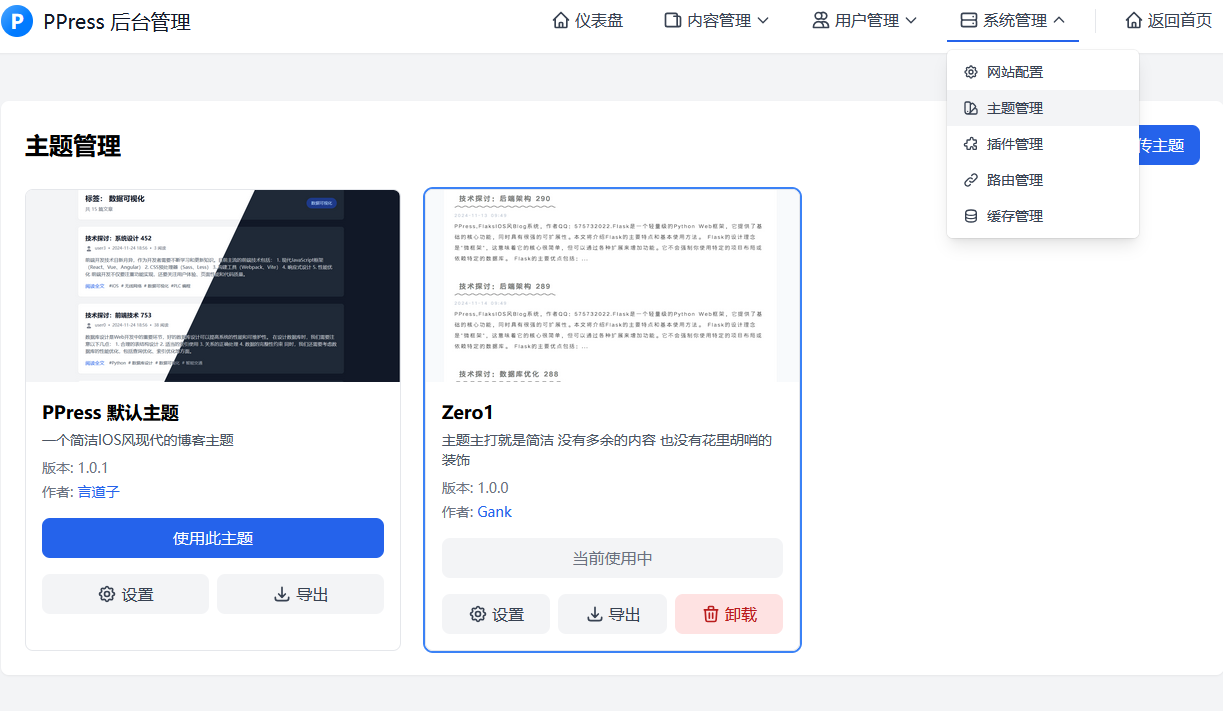Click the gear icon beside 网站配置
Viewport: 1223px width, 711px height.
[x=970, y=72]
